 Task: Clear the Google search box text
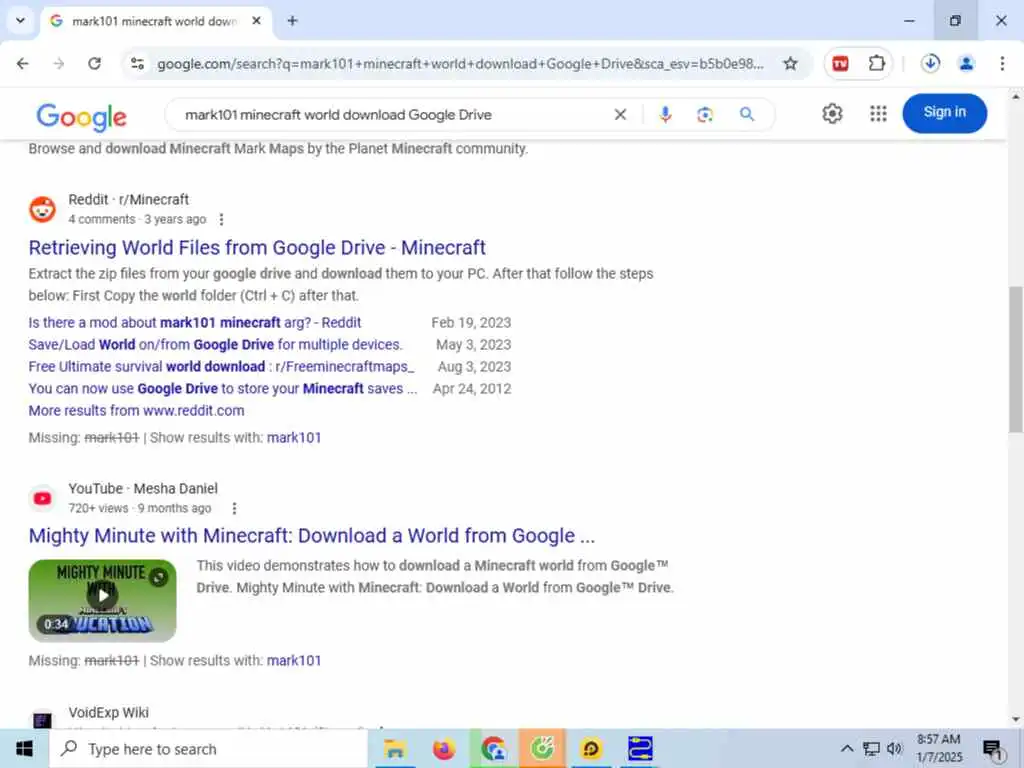tap(620, 115)
